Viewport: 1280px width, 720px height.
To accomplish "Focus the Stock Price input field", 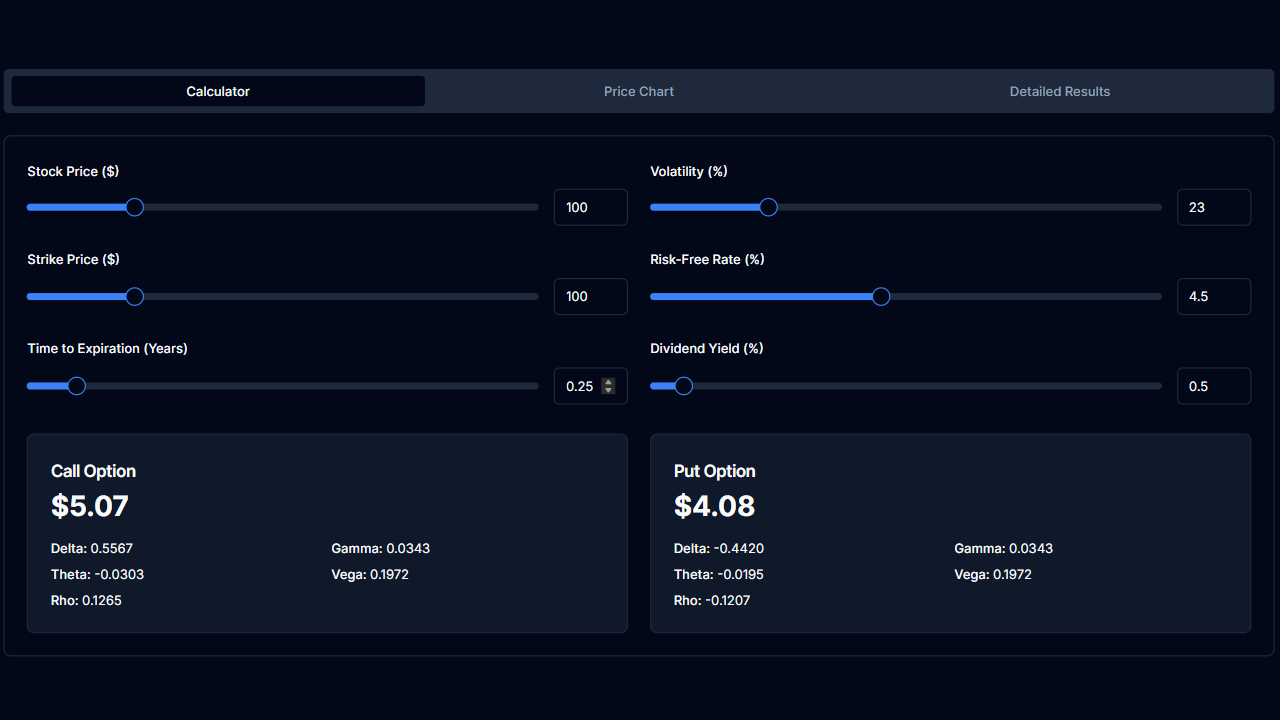I will pos(591,207).
